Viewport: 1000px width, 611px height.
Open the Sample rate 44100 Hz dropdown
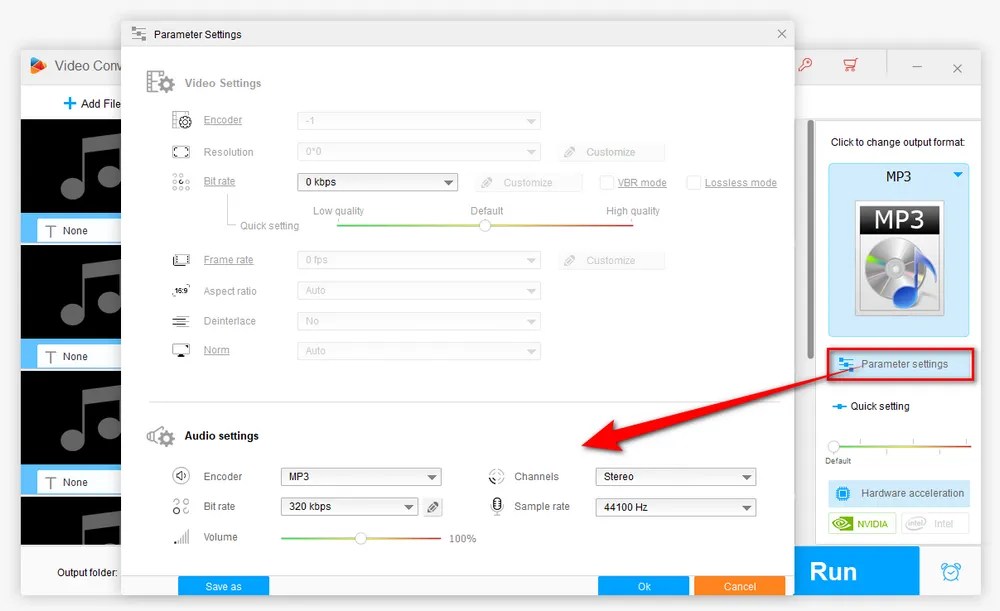point(675,507)
